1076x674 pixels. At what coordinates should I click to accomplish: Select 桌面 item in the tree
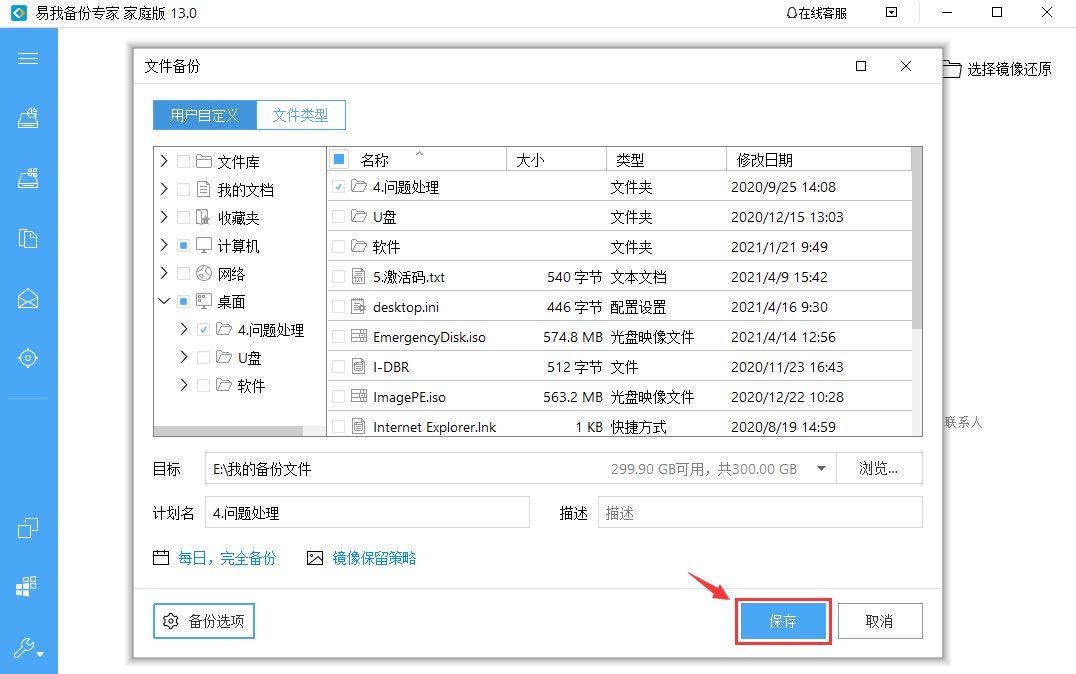(231, 301)
